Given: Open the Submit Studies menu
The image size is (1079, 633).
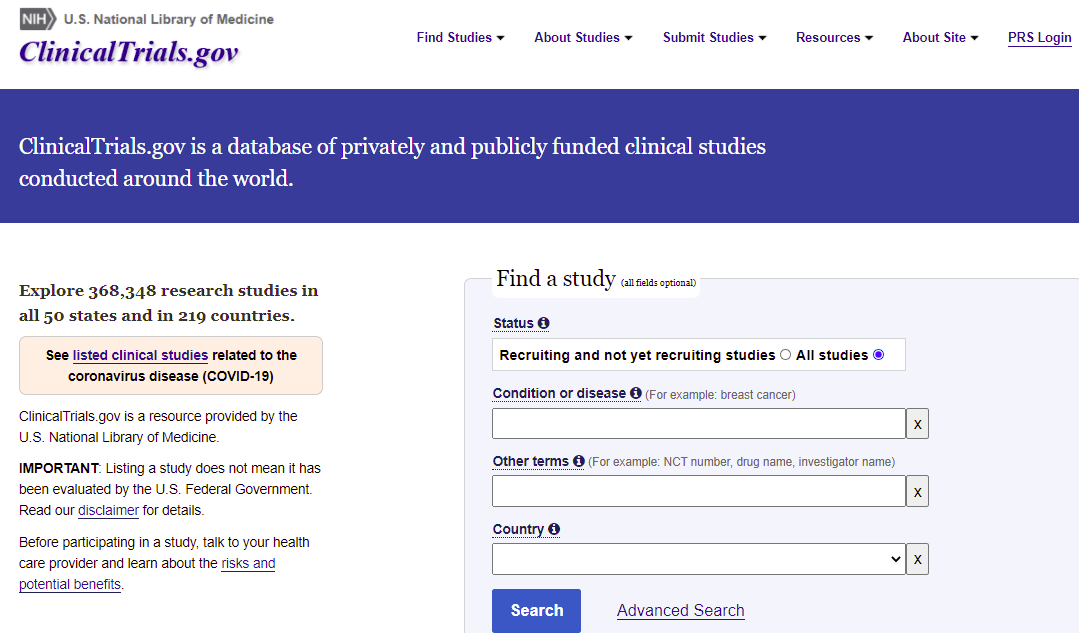Looking at the screenshot, I should tap(714, 38).
